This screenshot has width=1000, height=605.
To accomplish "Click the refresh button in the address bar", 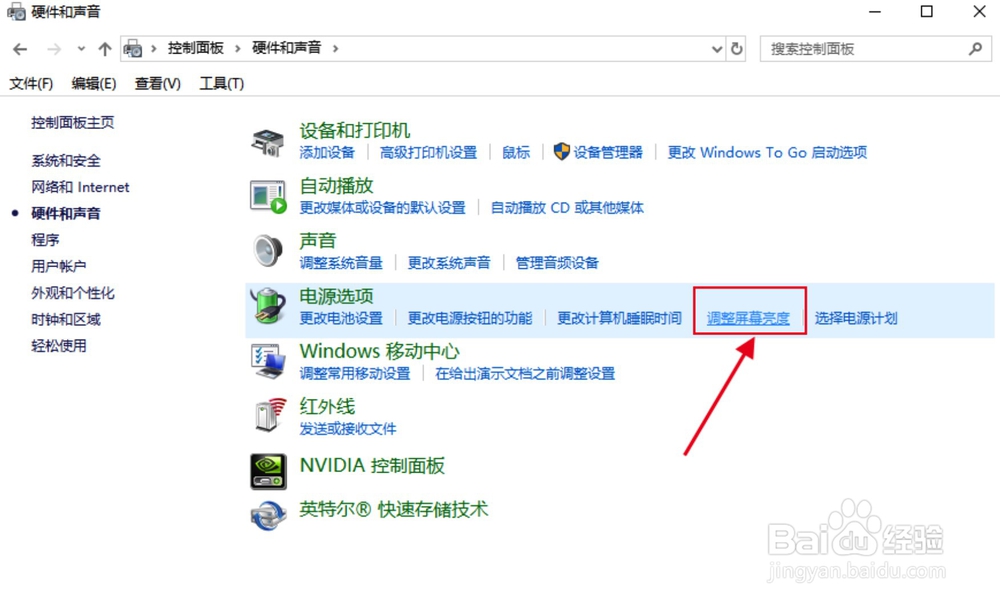I will [737, 48].
